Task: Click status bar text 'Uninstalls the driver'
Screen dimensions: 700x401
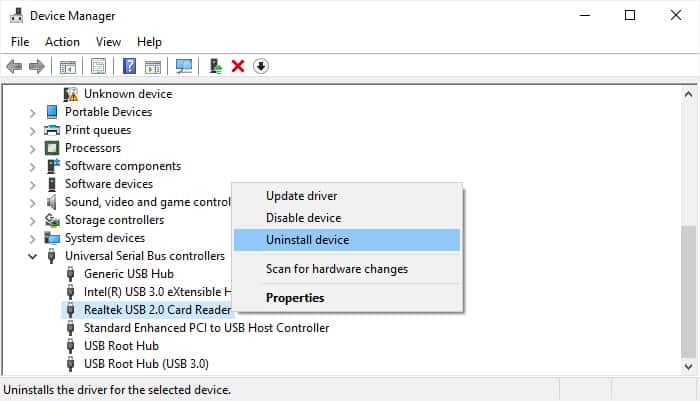Action: [x=117, y=390]
